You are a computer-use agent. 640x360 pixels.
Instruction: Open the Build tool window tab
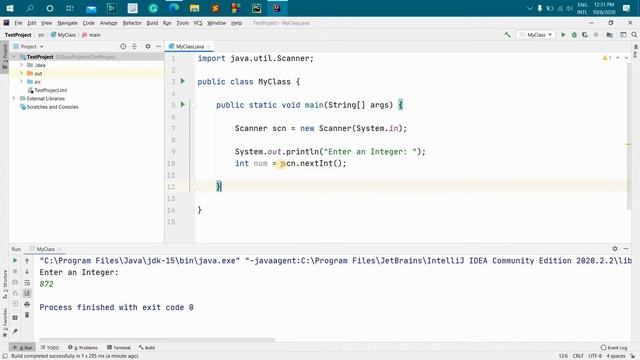[x=147, y=348]
